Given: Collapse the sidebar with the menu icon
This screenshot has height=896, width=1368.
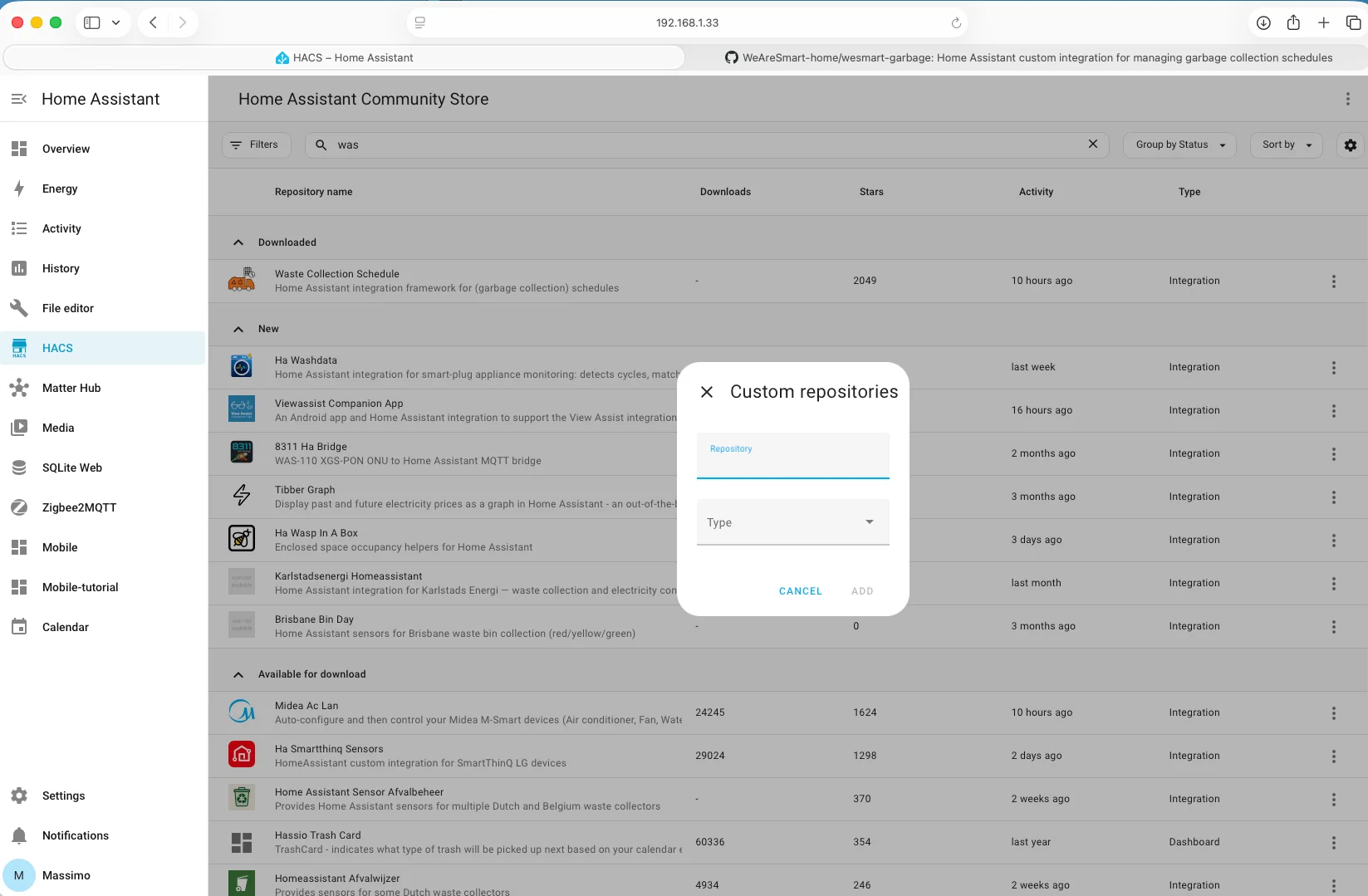Looking at the screenshot, I should 19,99.
